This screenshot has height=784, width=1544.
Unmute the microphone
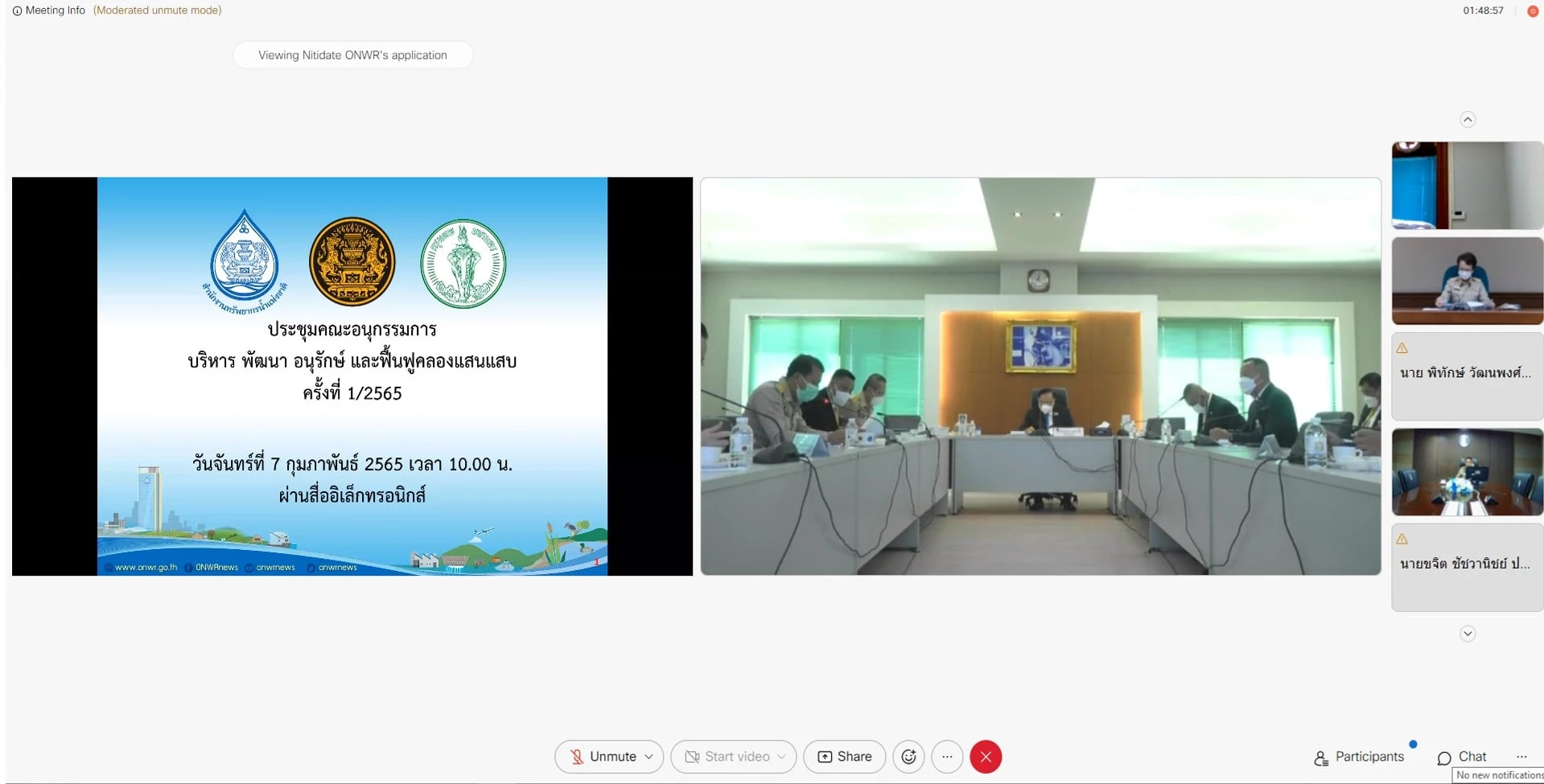point(602,757)
